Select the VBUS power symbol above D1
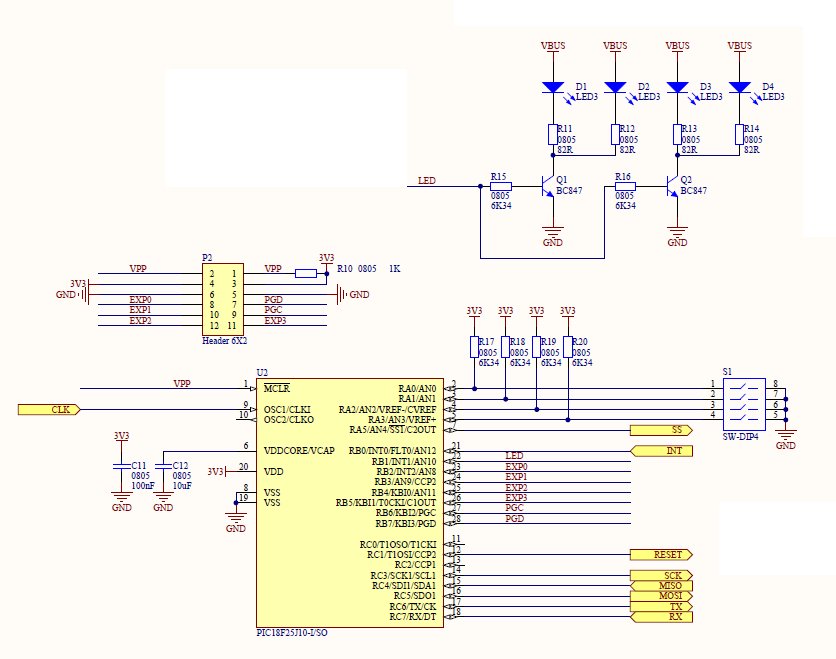The width and height of the screenshot is (836, 659). pyautogui.click(x=553, y=46)
